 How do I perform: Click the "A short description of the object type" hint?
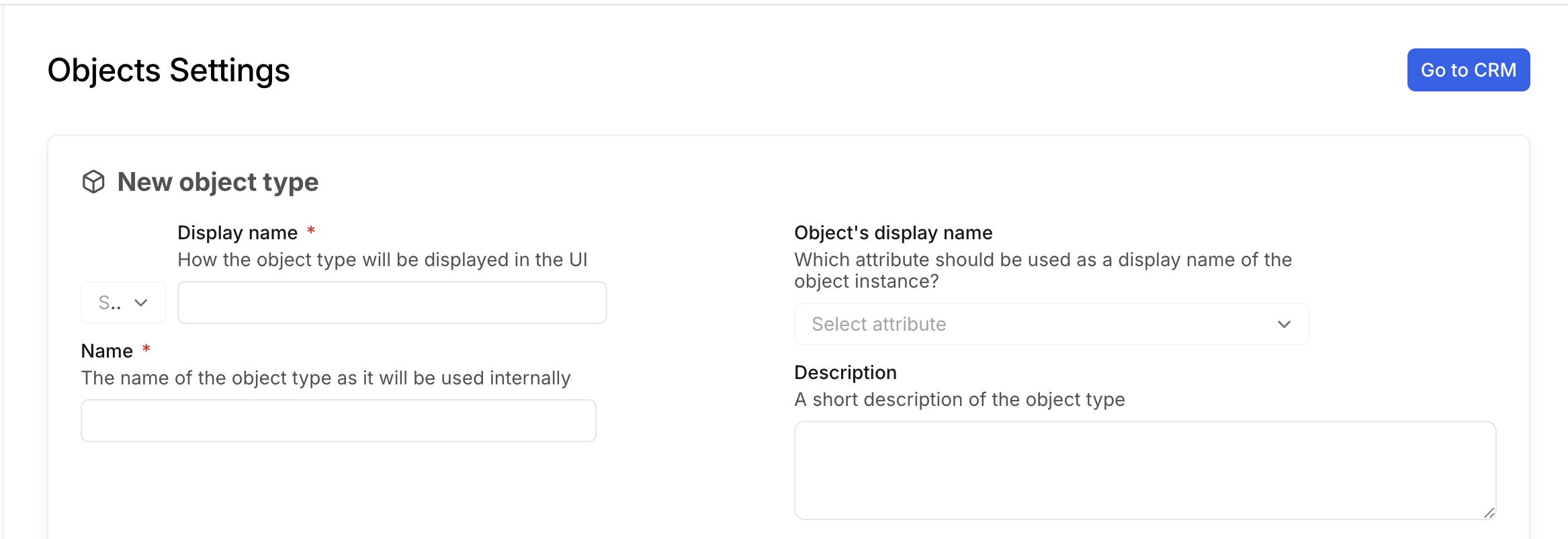(959, 399)
